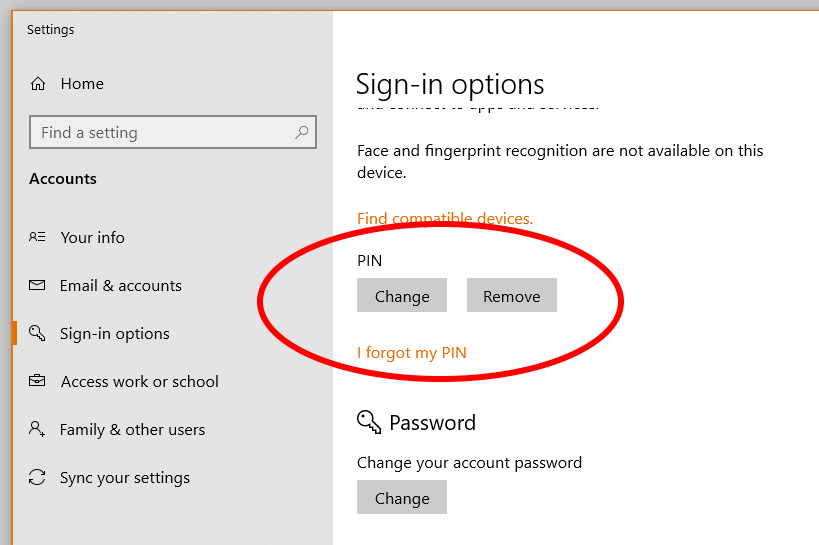
Task: Click the key icon beside the Password heading
Action: click(369, 422)
